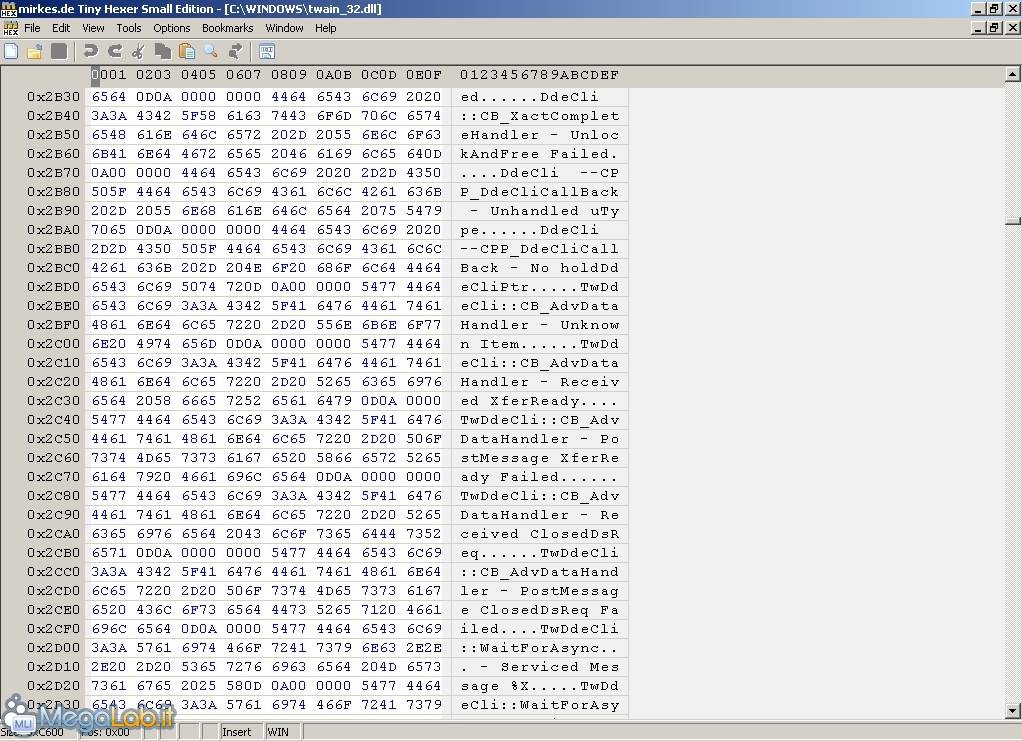Viewport: 1022px width, 741px height.
Task: Create a new file with toolbar icon
Action: point(11,51)
